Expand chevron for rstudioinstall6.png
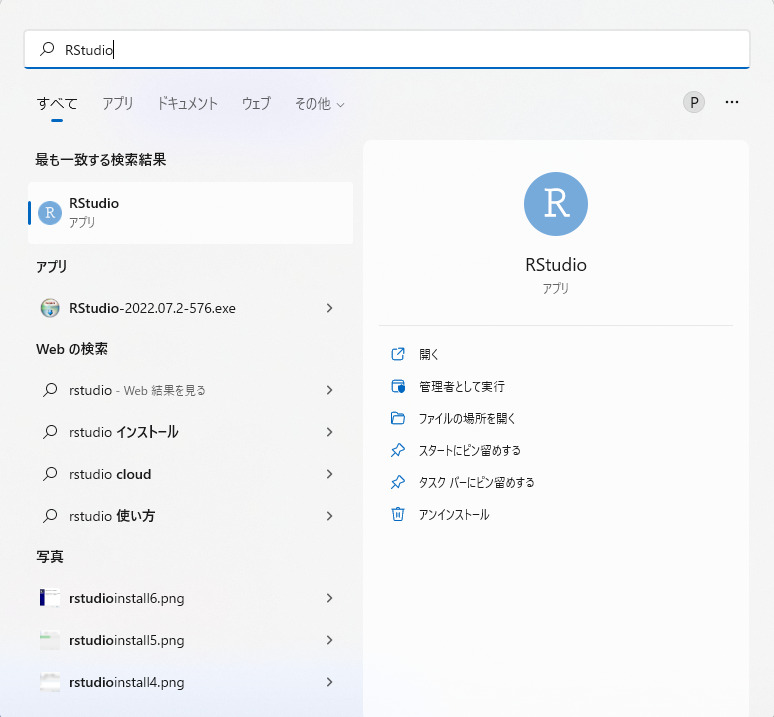Screen dimensions: 774x717 (x=329, y=598)
